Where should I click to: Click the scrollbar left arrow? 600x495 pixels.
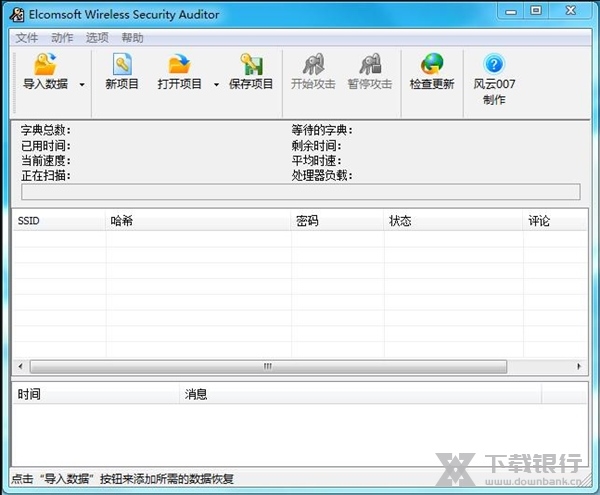(x=21, y=366)
